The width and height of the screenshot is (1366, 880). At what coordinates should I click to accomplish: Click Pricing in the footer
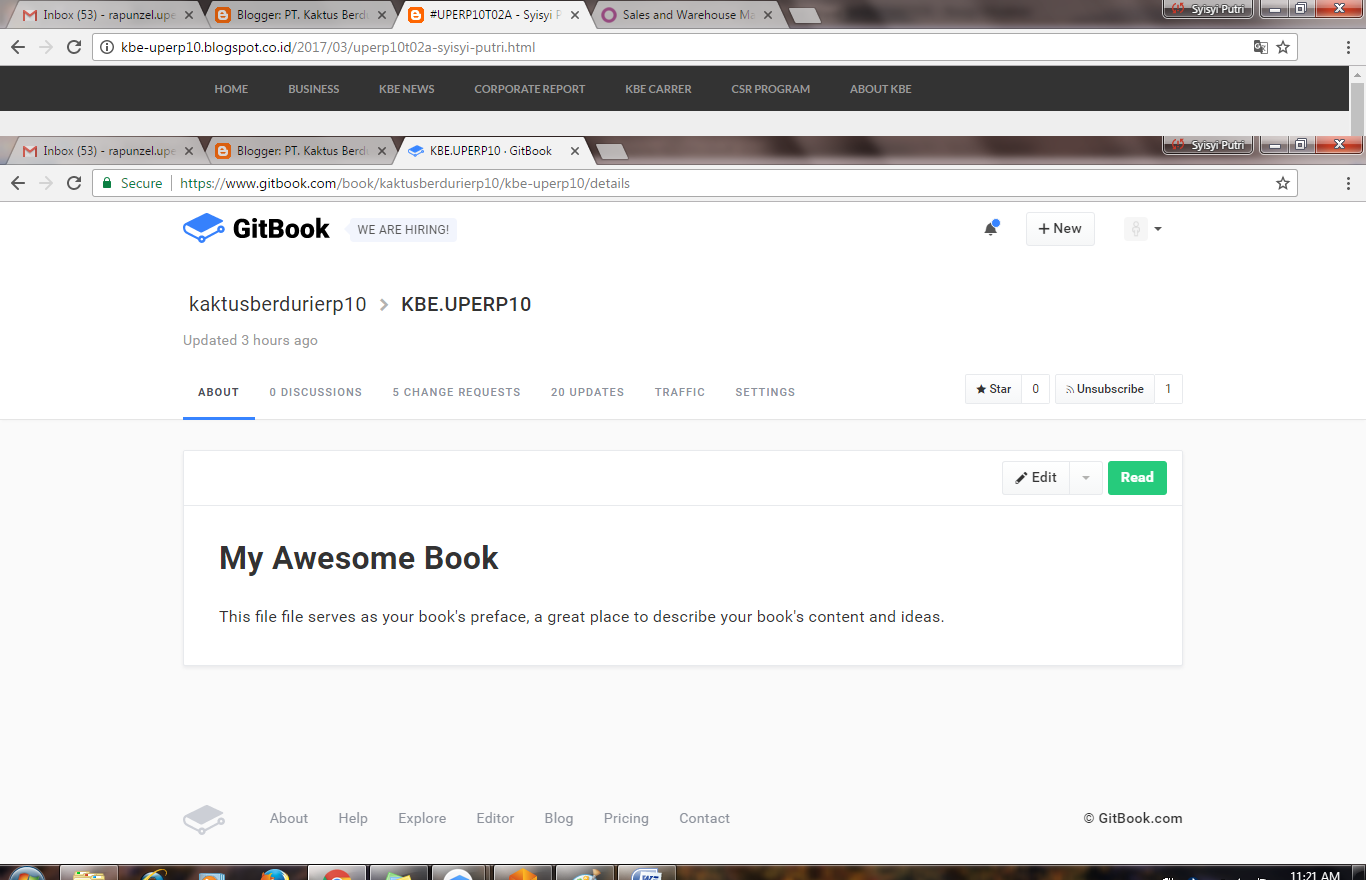626,818
